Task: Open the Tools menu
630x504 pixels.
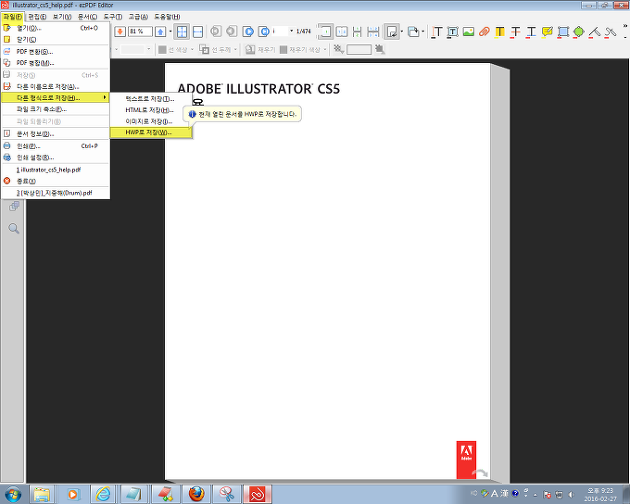Action: [112, 17]
